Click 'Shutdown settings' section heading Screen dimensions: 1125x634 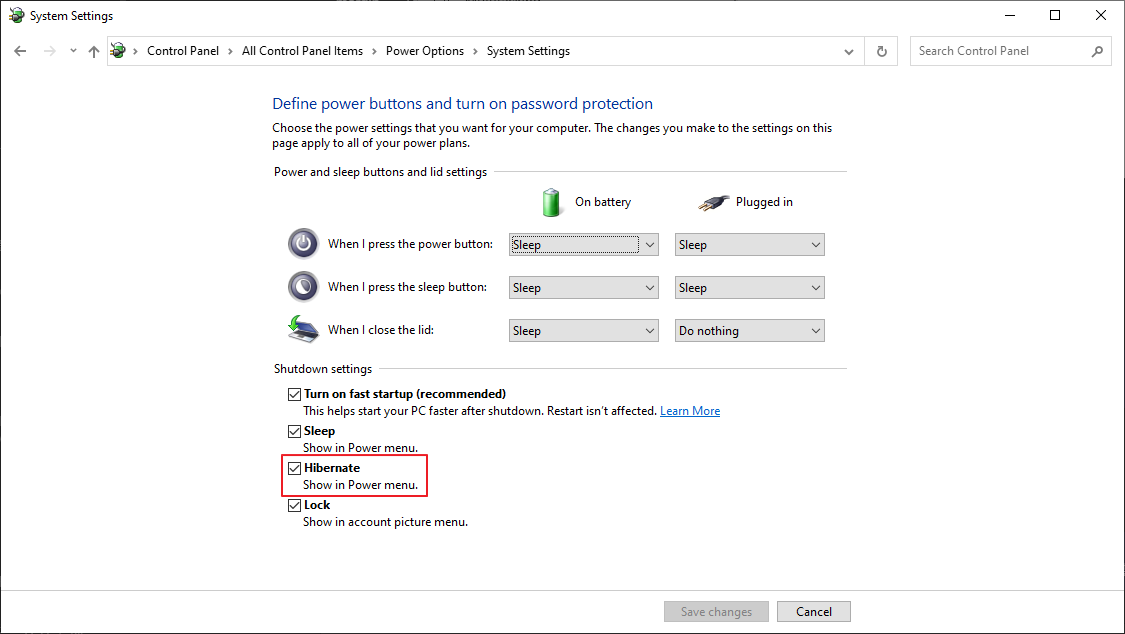pos(323,369)
